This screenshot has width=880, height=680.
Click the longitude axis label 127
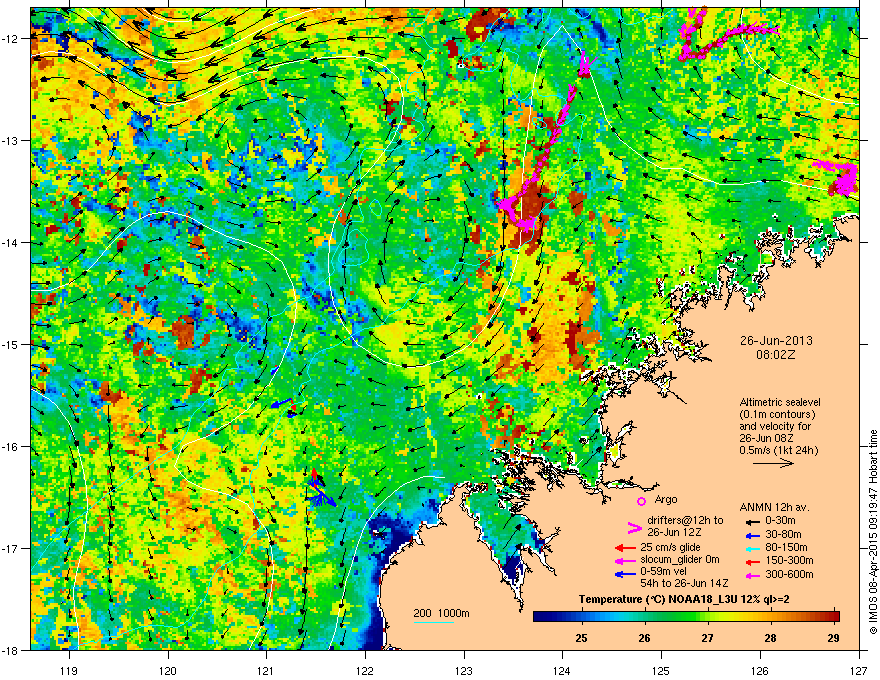click(859, 670)
